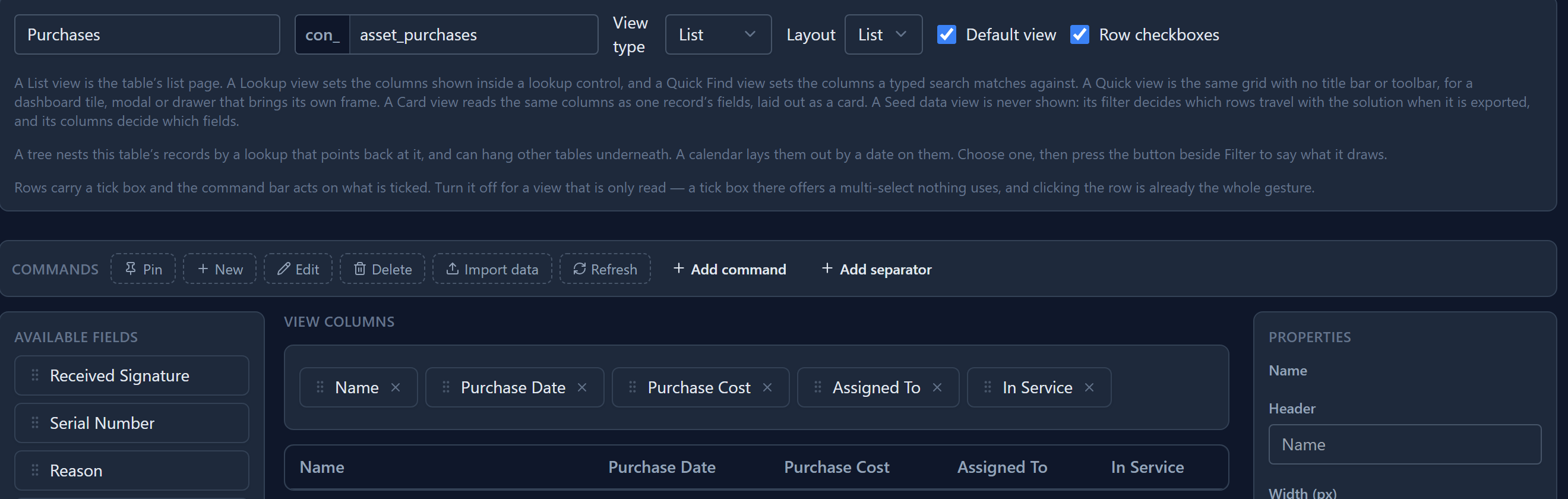The image size is (1568, 499).
Task: Click the Received Signature field drag handle
Action: point(35,375)
